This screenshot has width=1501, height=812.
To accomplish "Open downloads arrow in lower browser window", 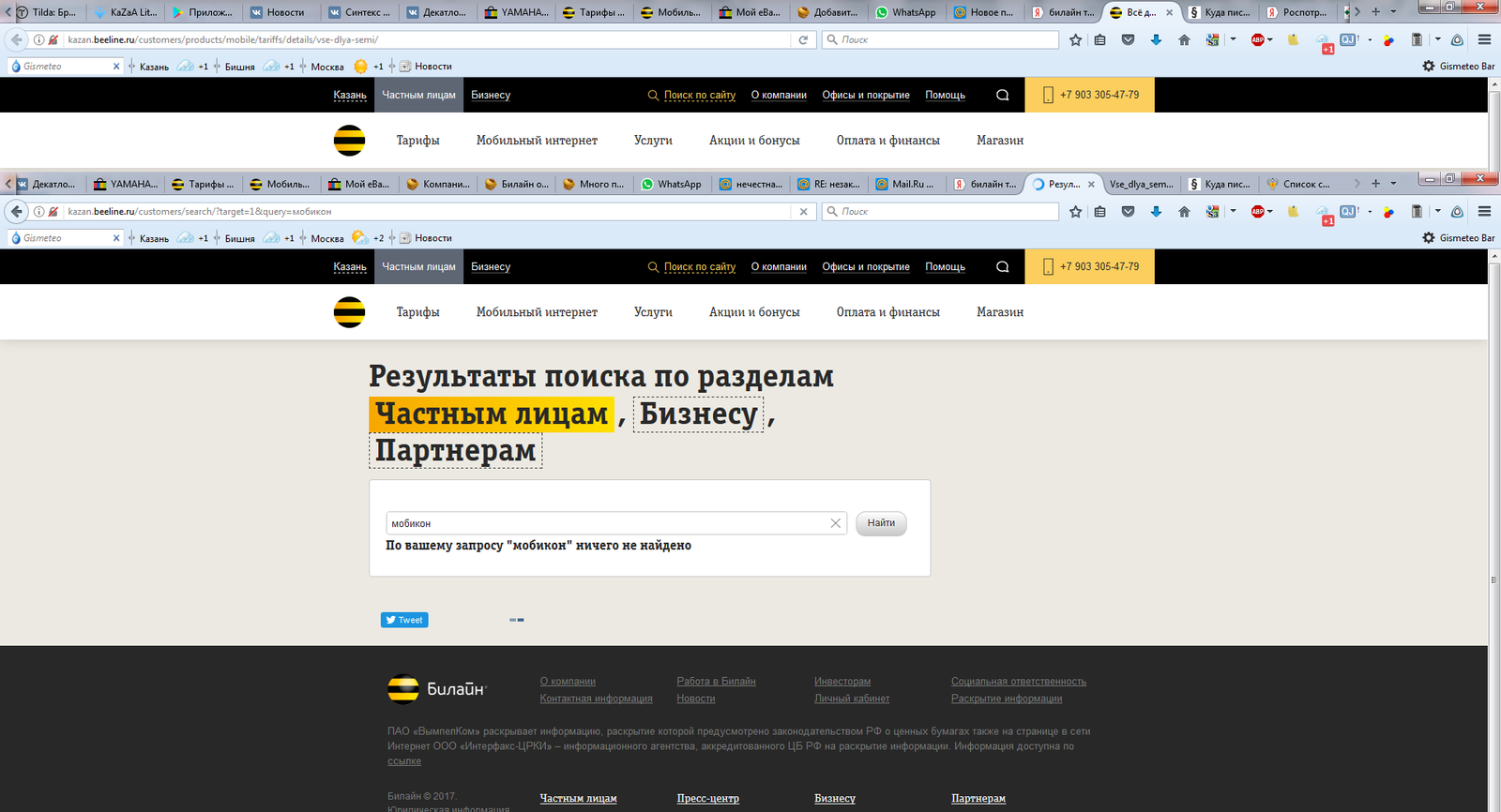I will (1156, 212).
